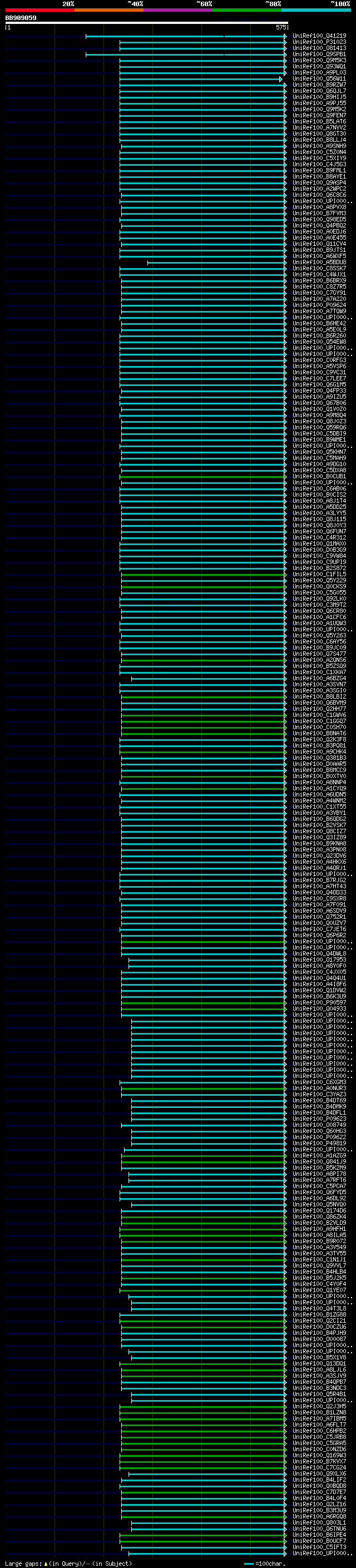Select UniRef100_A8PVX8 label
Image resolution: width=356 pixels, height=1568 pixels.
[319, 207]
